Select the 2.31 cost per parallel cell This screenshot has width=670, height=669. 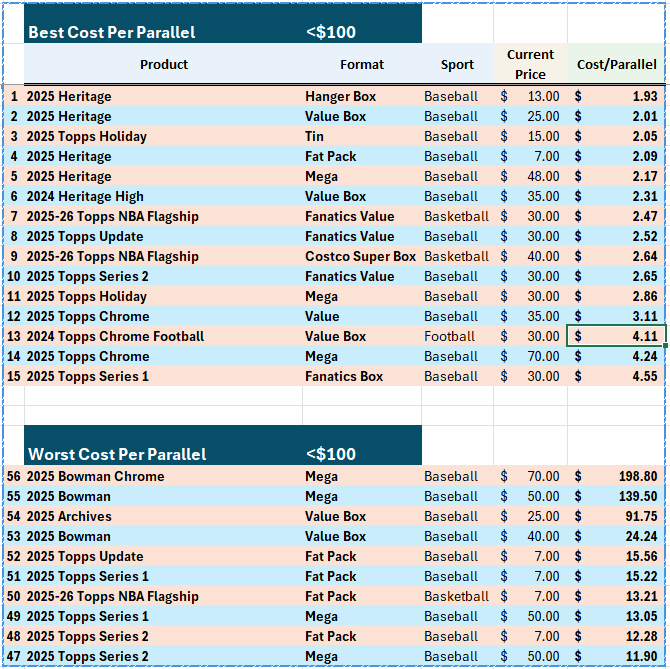tap(616, 197)
